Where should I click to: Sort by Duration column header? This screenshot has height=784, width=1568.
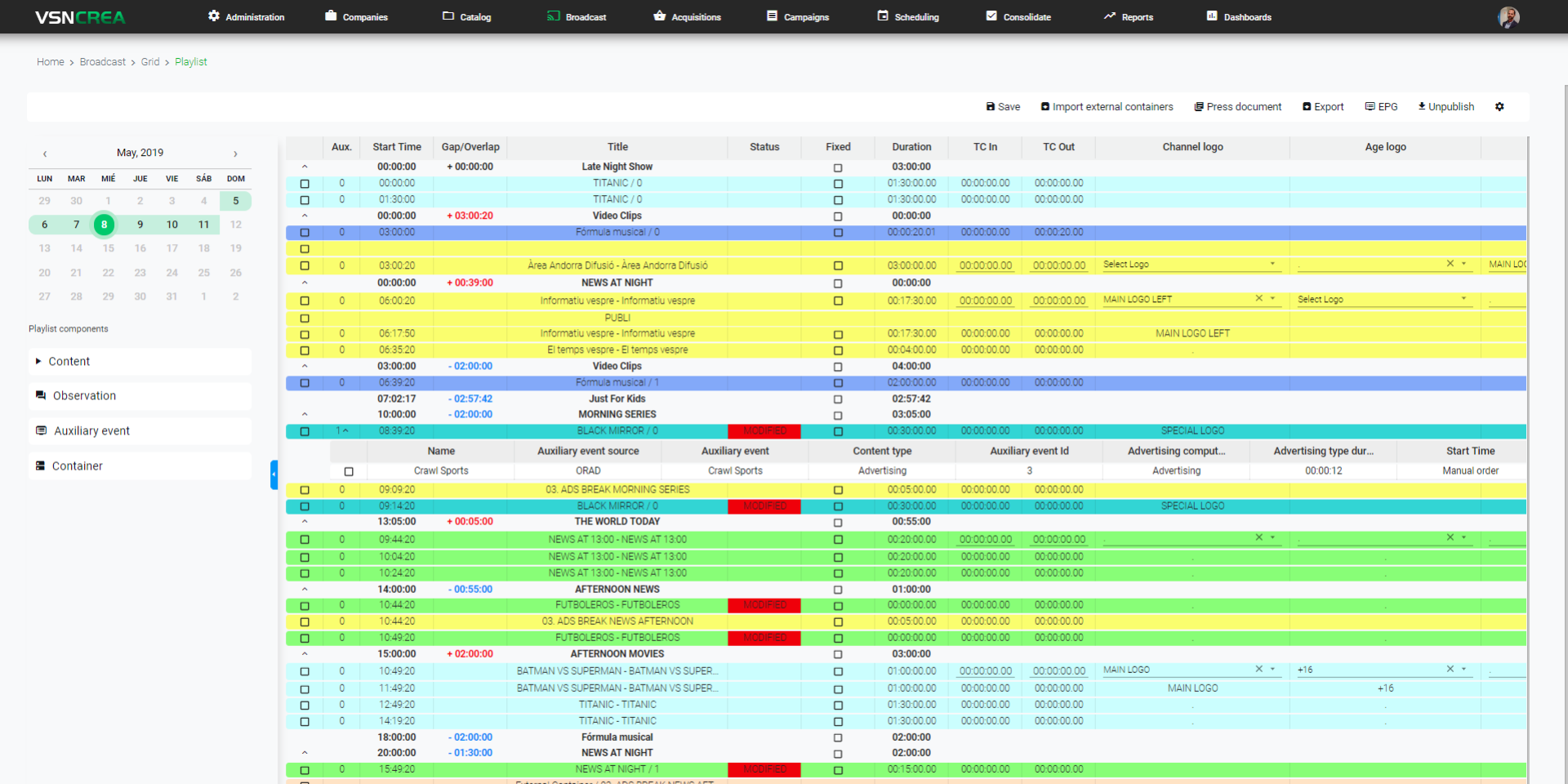pos(911,147)
